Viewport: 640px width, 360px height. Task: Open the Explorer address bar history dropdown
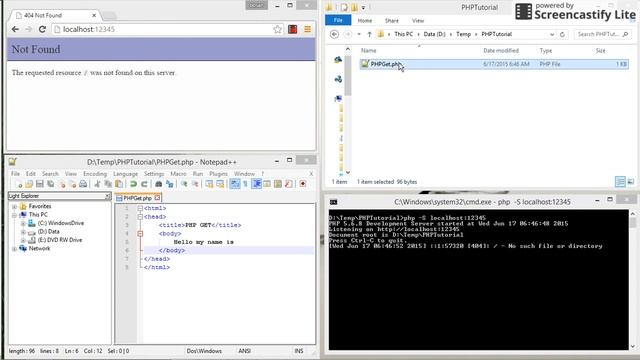point(552,34)
